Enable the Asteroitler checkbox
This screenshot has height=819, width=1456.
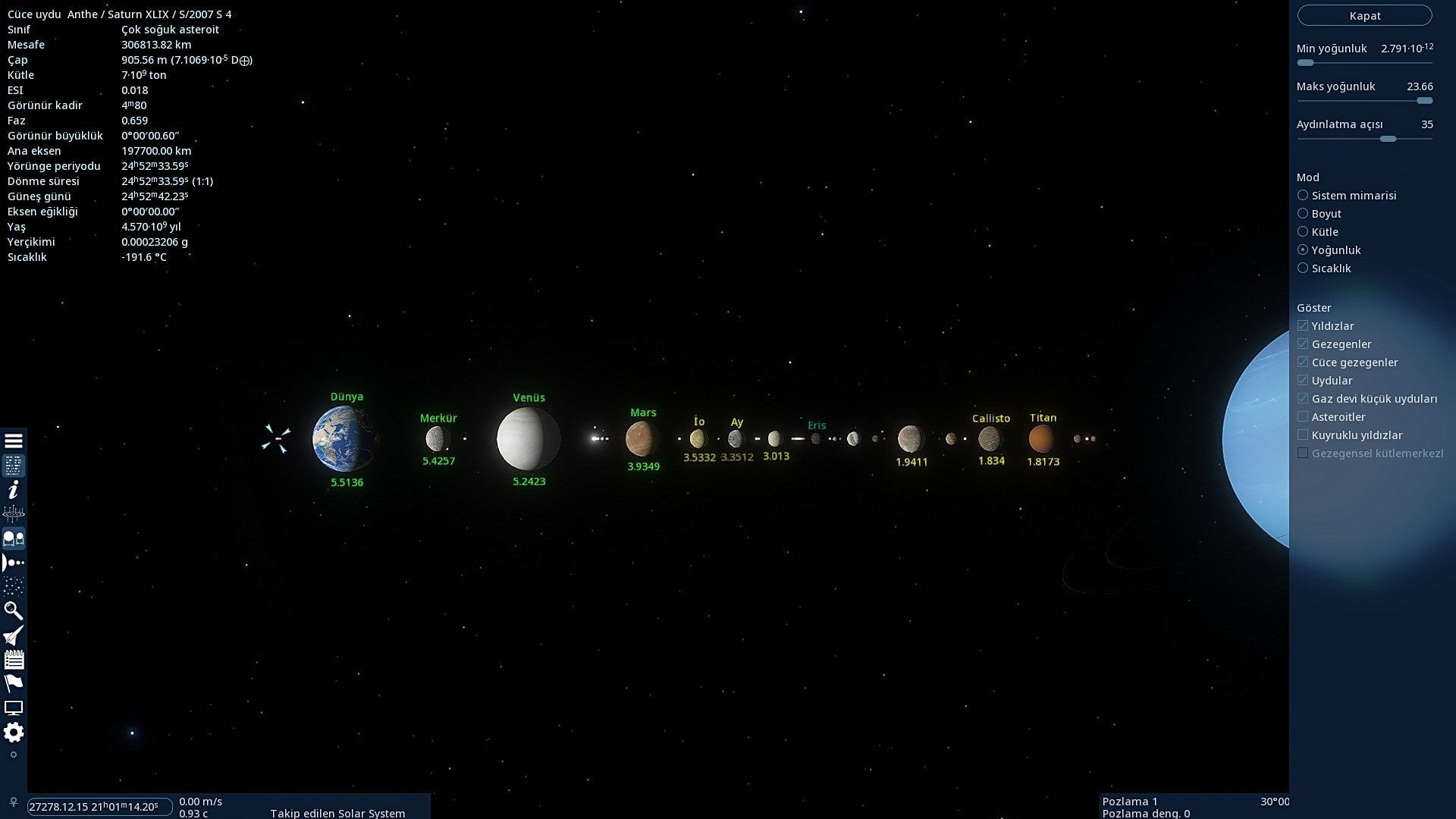1303,416
